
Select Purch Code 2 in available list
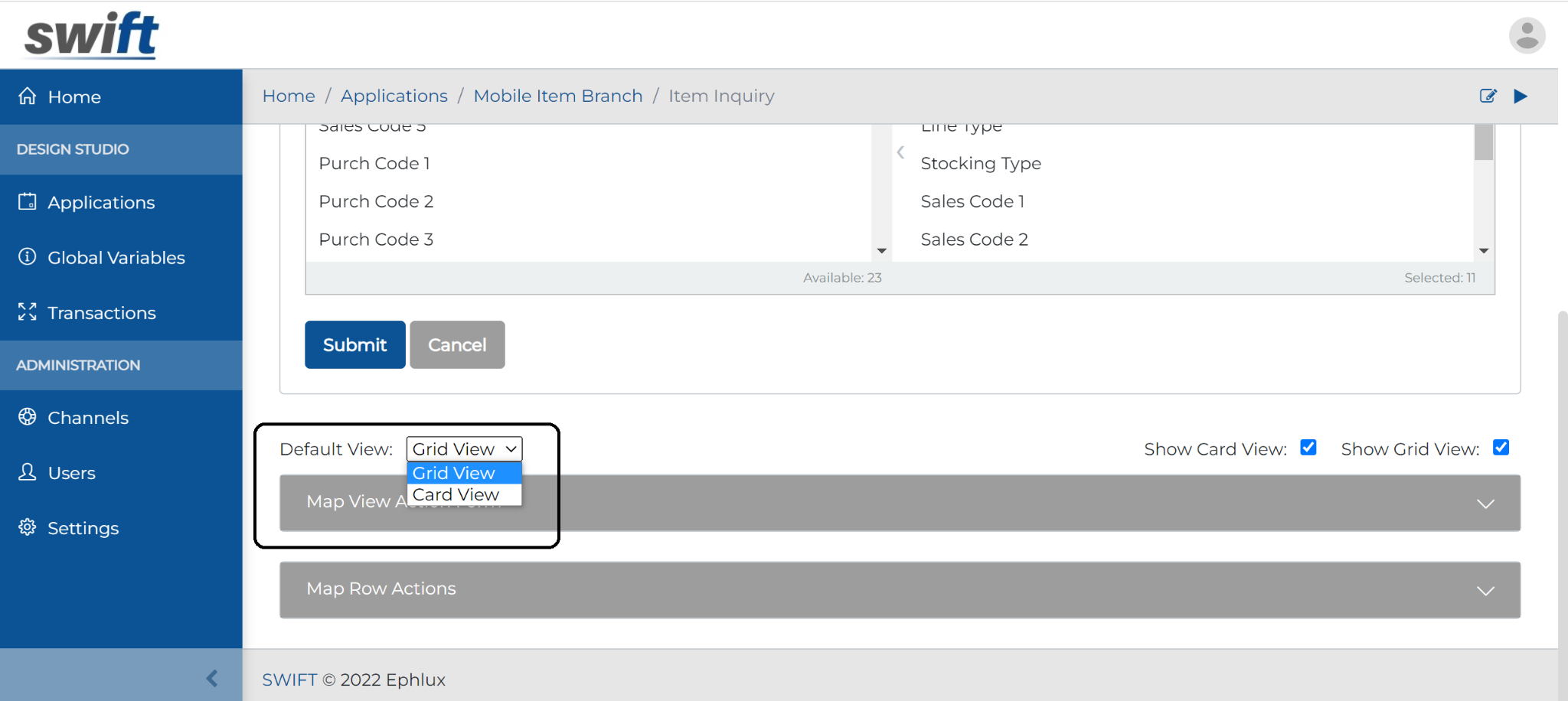(x=376, y=201)
